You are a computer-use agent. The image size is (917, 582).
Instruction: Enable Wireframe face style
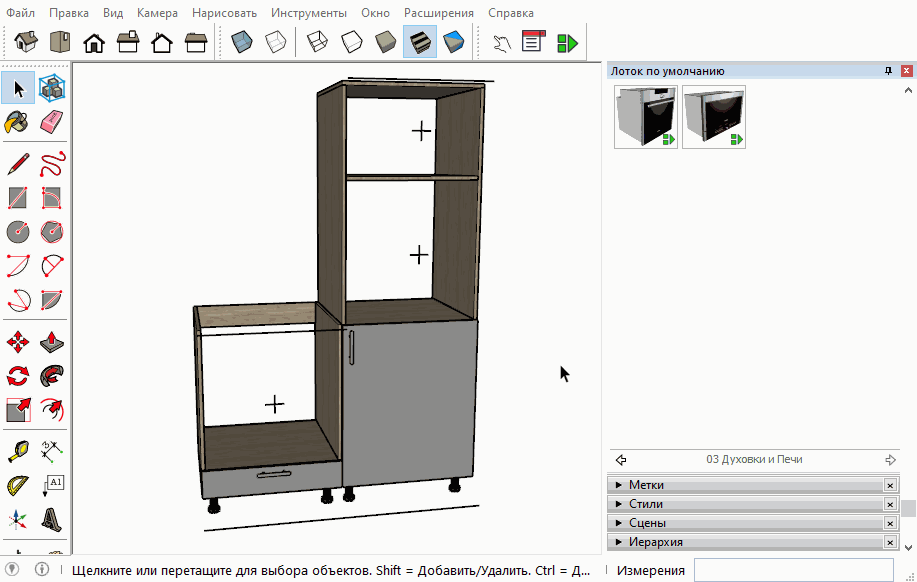(x=317, y=42)
